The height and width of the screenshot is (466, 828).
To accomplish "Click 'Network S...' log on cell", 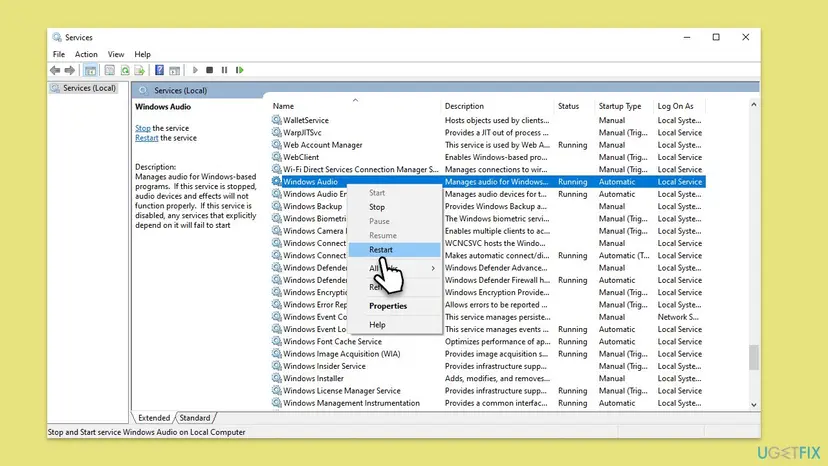I will (x=678, y=317).
